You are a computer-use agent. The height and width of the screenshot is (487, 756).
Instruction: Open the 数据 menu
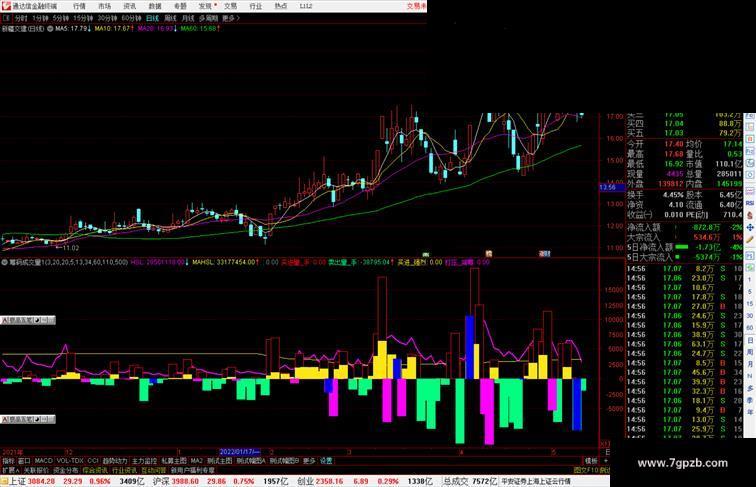tap(155, 6)
